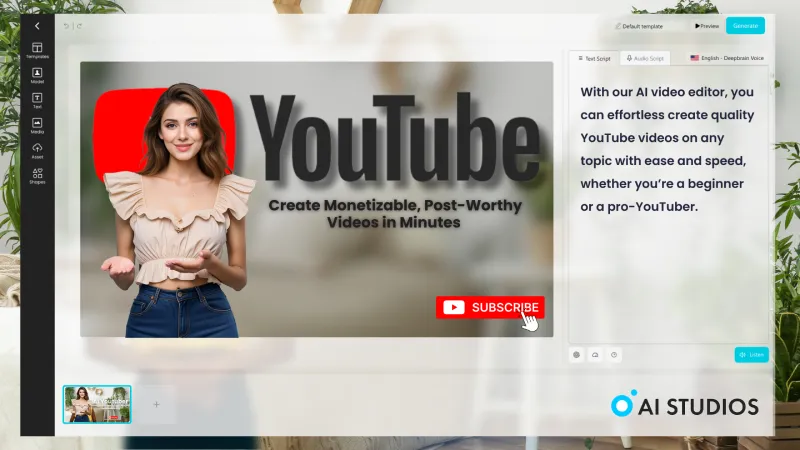
Task: Go back with the left chevron arrow
Action: coord(37,26)
